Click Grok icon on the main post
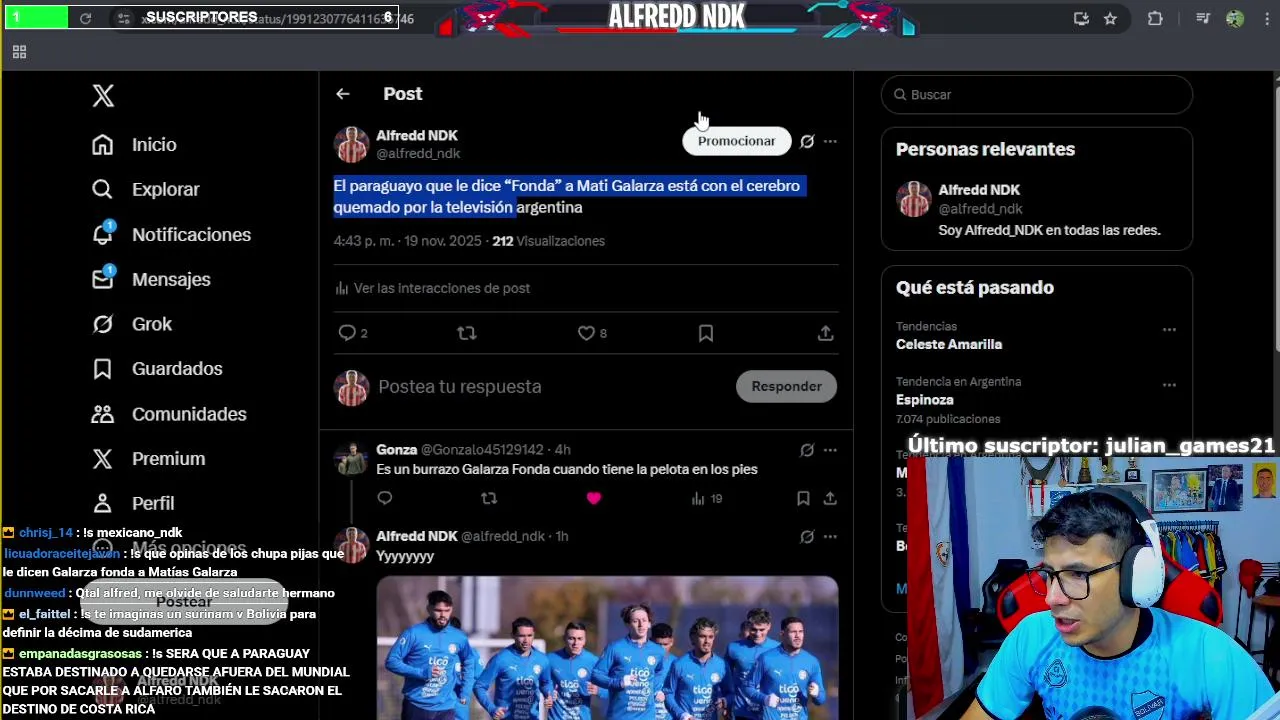This screenshot has width=1280, height=720. click(x=807, y=141)
